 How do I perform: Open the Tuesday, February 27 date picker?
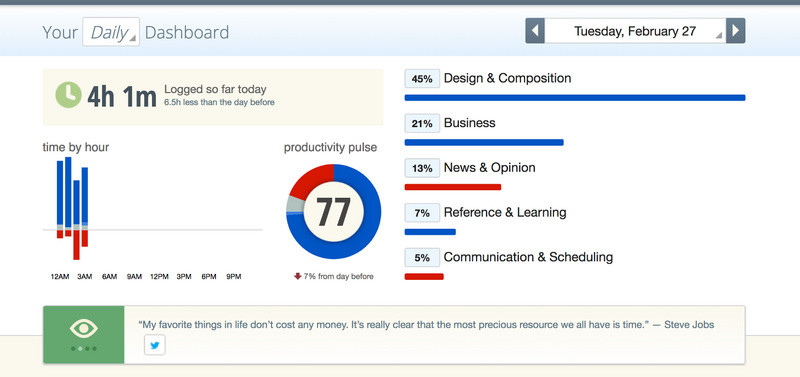(x=635, y=31)
